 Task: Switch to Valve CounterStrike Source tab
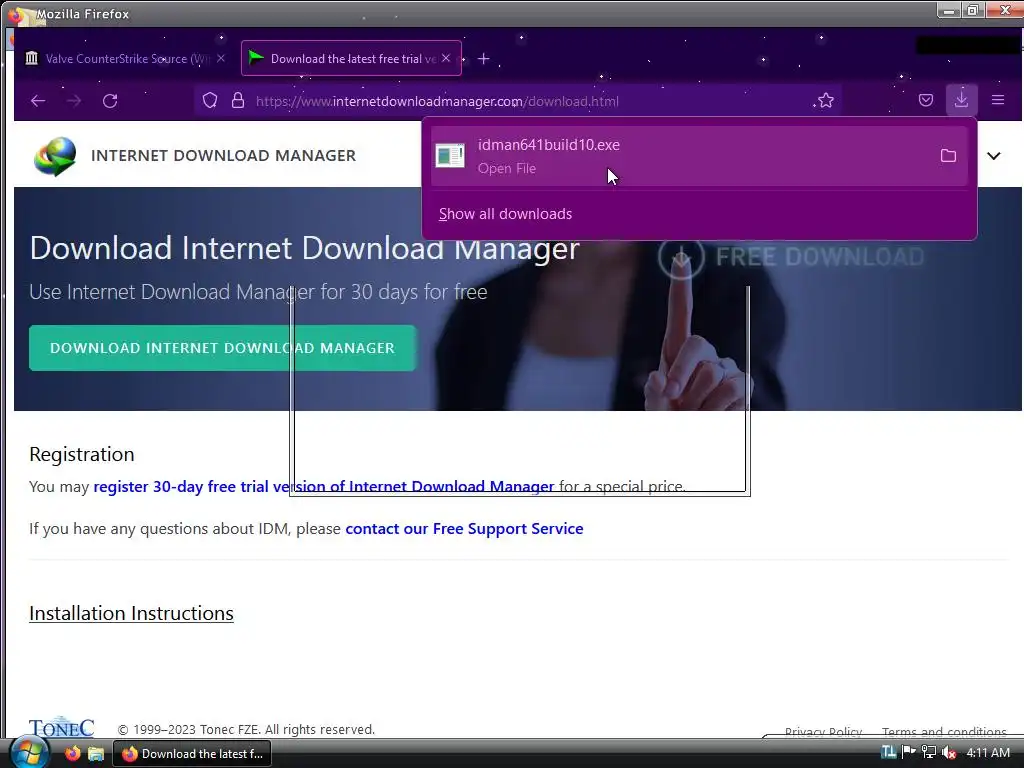tap(125, 59)
